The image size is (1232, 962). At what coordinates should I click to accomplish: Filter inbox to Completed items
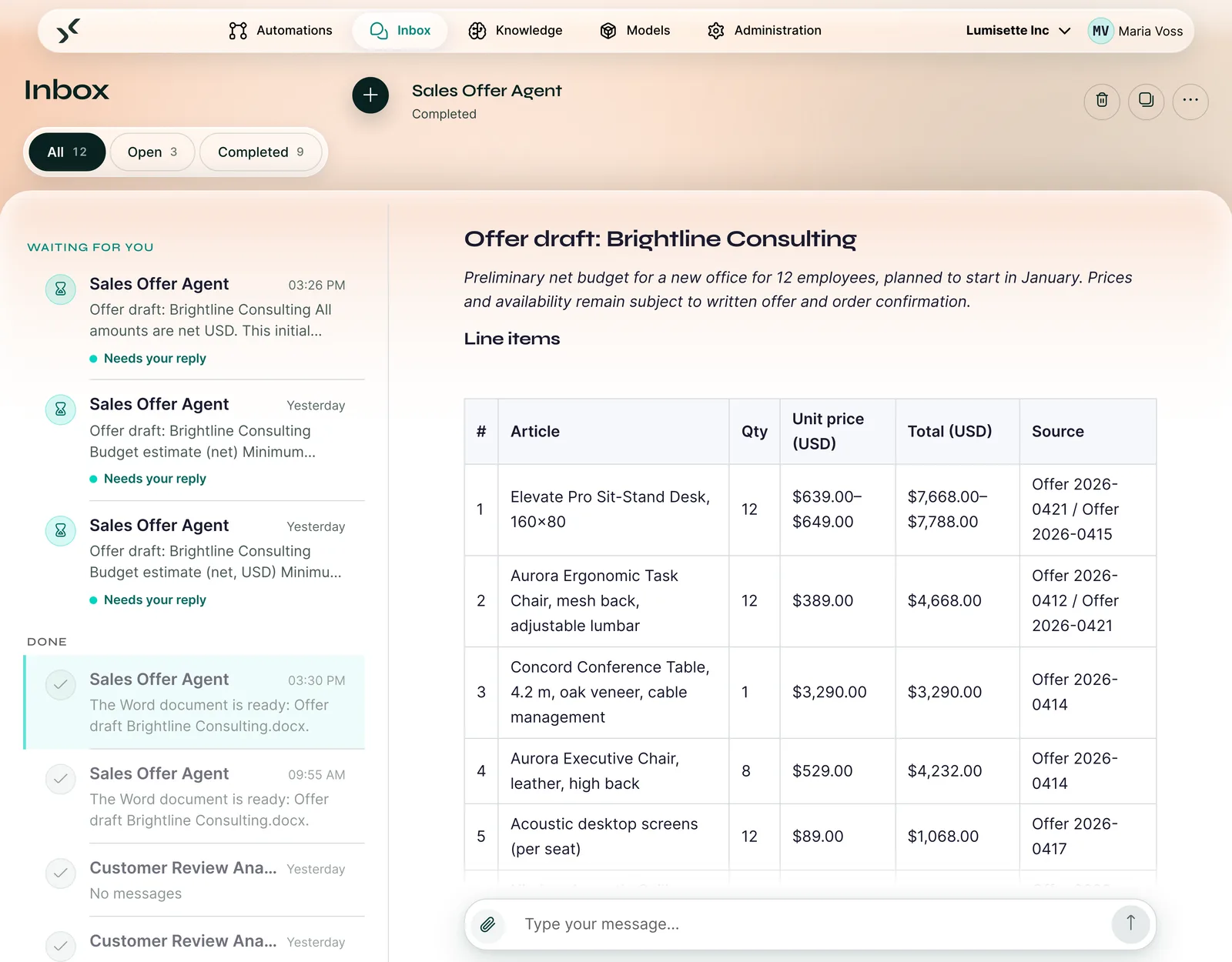pyautogui.click(x=261, y=152)
